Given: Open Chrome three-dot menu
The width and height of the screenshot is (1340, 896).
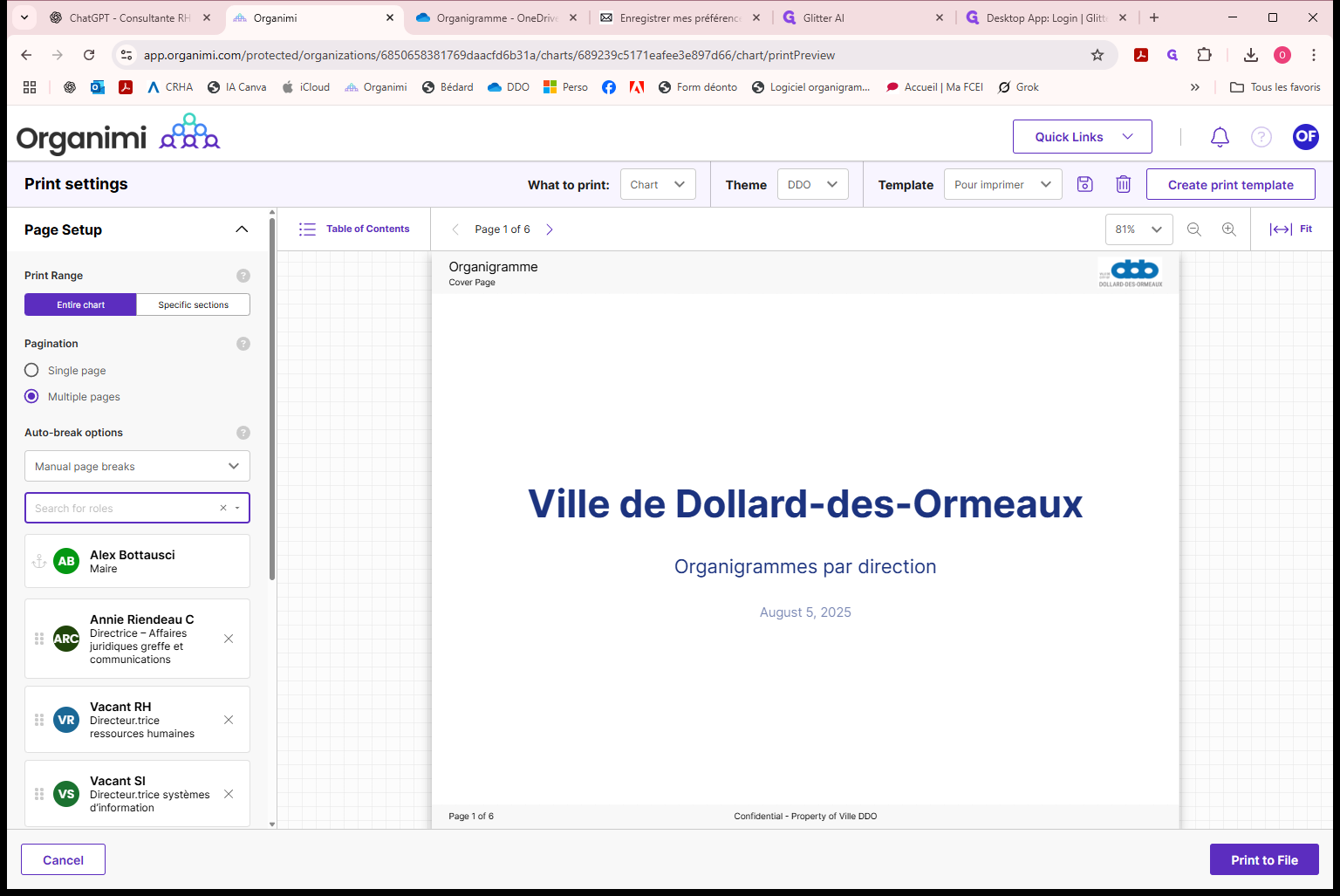Looking at the screenshot, I should (x=1314, y=55).
